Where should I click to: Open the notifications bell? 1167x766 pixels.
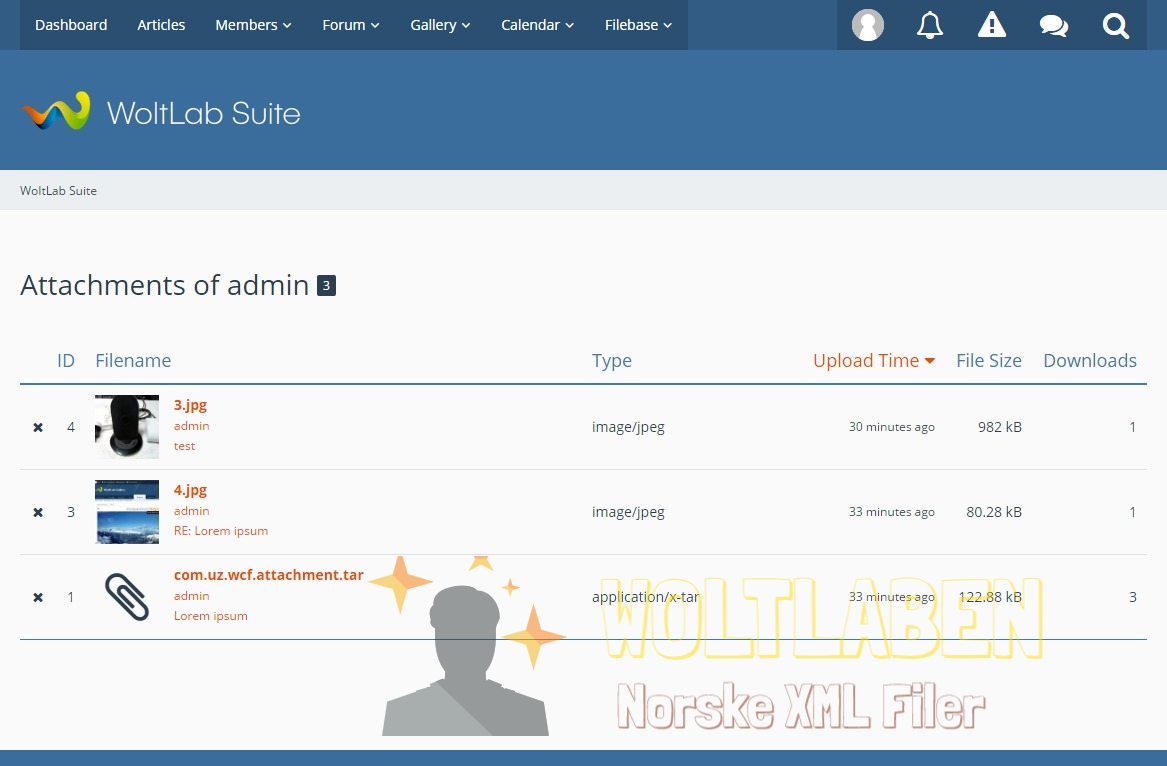click(x=930, y=25)
